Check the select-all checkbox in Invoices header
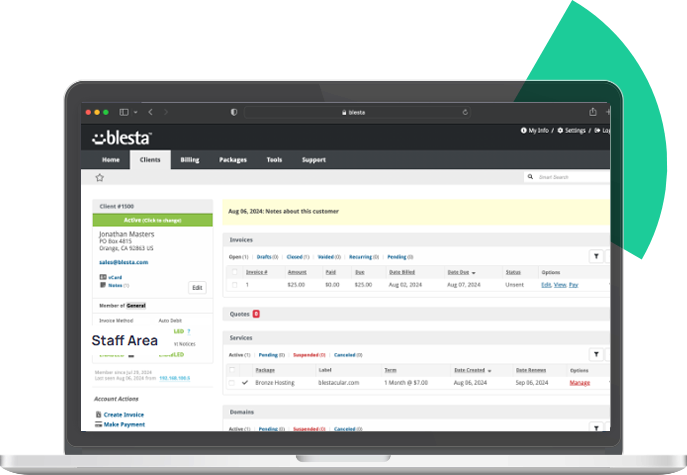The image size is (687, 475). 235,271
